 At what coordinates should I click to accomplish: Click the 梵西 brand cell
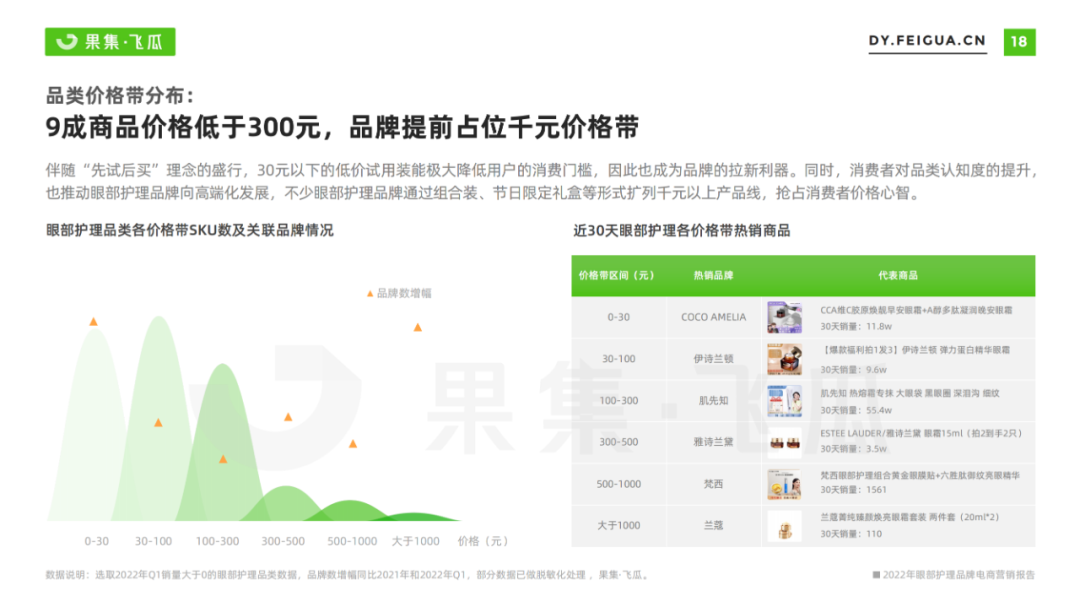tap(714, 484)
